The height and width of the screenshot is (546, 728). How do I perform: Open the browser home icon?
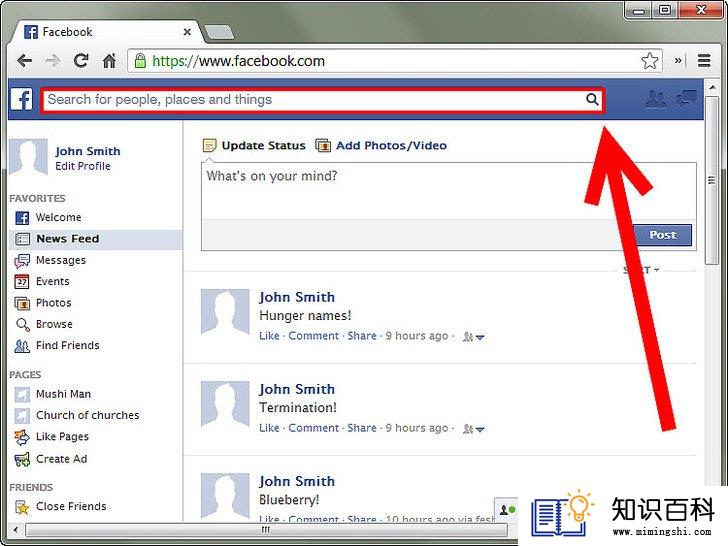pyautogui.click(x=110, y=60)
